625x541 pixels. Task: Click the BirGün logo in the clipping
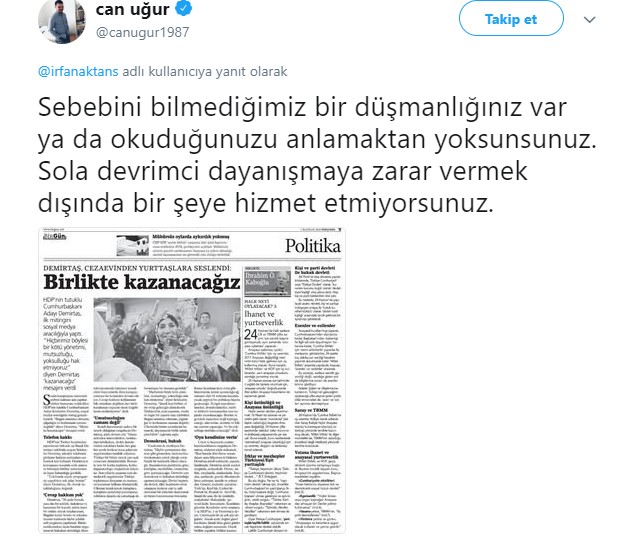pyautogui.click(x=55, y=237)
